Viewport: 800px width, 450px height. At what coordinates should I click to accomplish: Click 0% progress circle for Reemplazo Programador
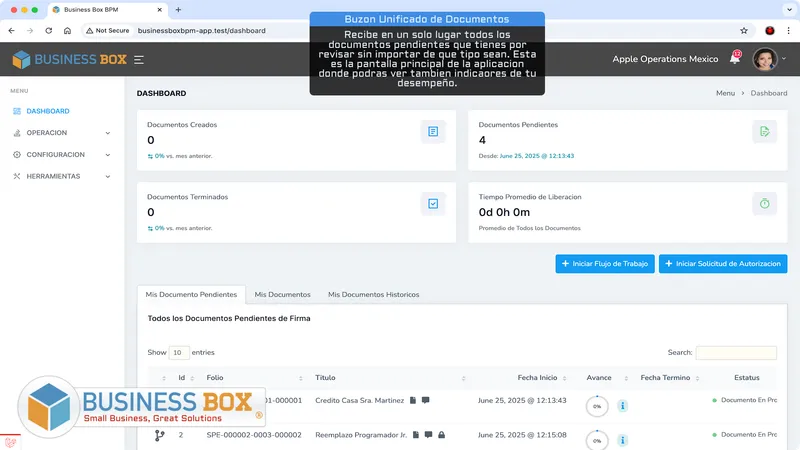pos(597,440)
